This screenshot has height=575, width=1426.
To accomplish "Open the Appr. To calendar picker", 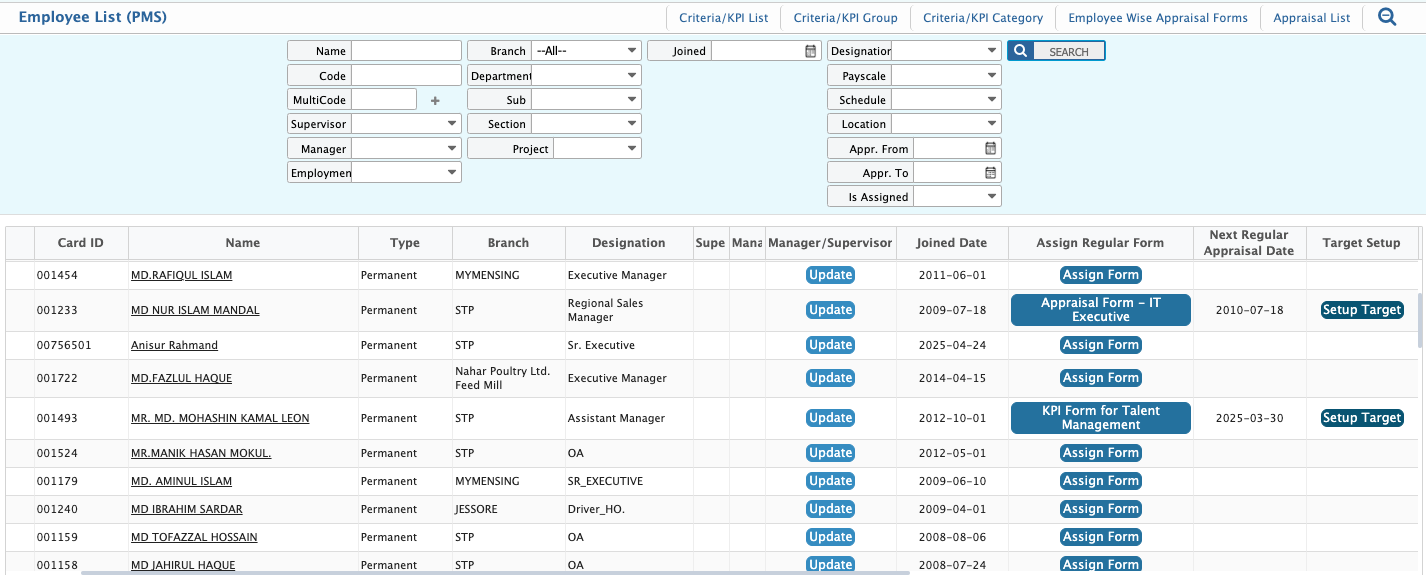I will point(991,172).
